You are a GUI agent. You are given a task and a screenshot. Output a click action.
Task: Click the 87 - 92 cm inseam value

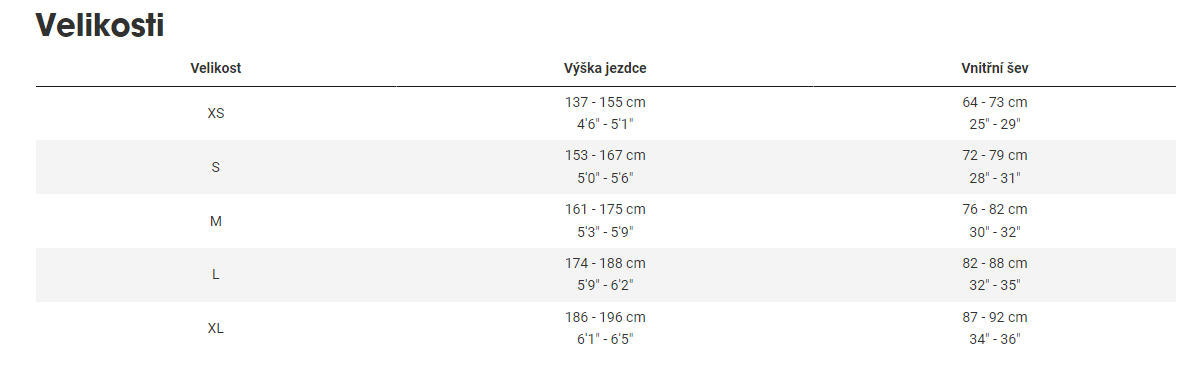[995, 317]
